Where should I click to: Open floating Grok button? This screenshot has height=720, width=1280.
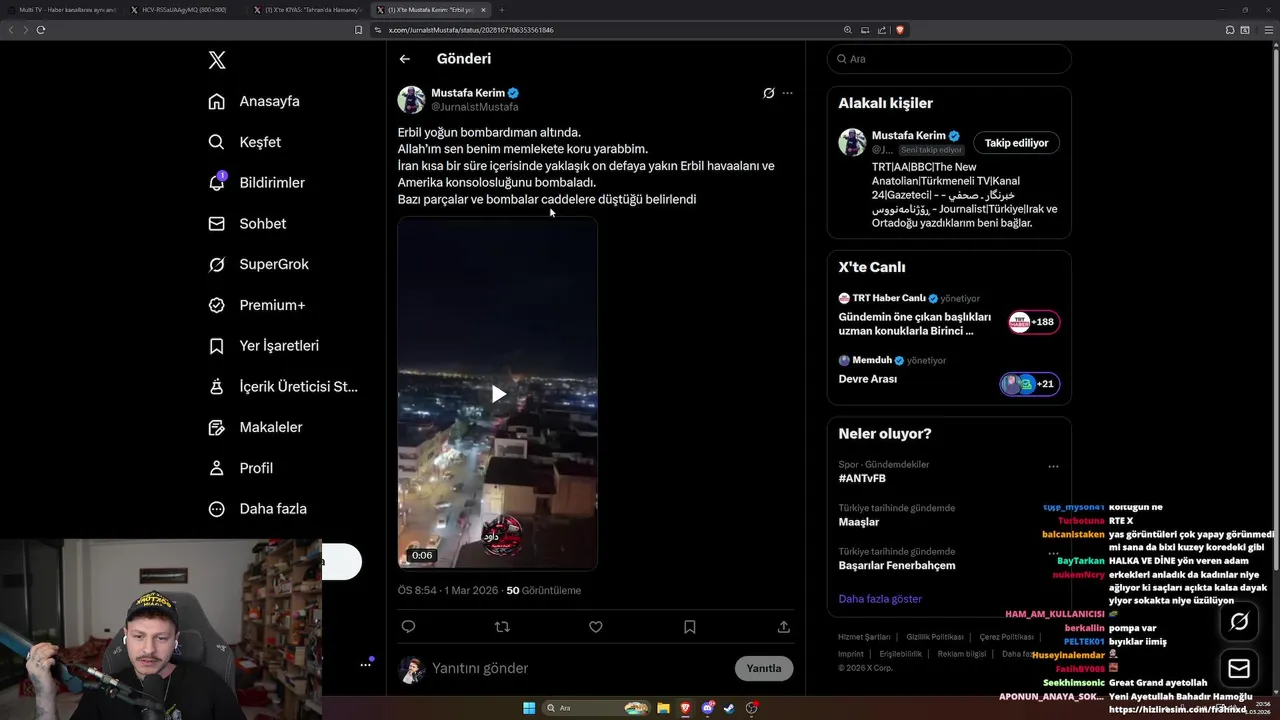click(1239, 622)
